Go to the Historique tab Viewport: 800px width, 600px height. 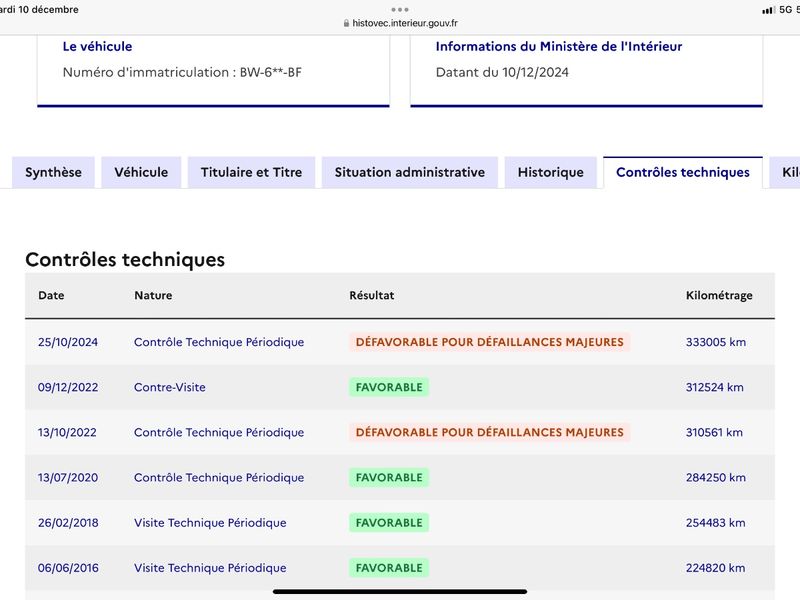[551, 172]
